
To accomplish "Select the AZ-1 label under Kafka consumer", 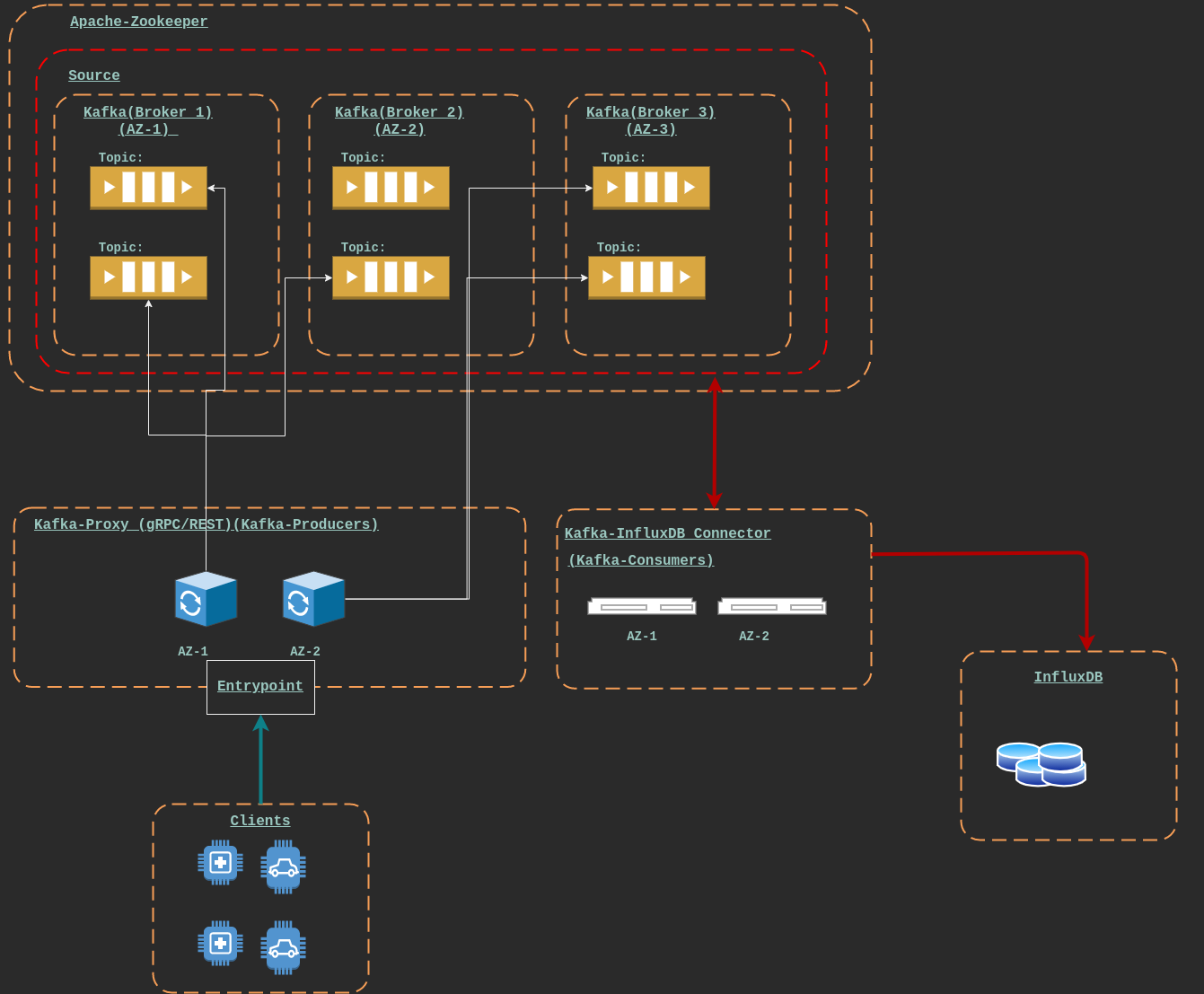I will click(x=642, y=636).
